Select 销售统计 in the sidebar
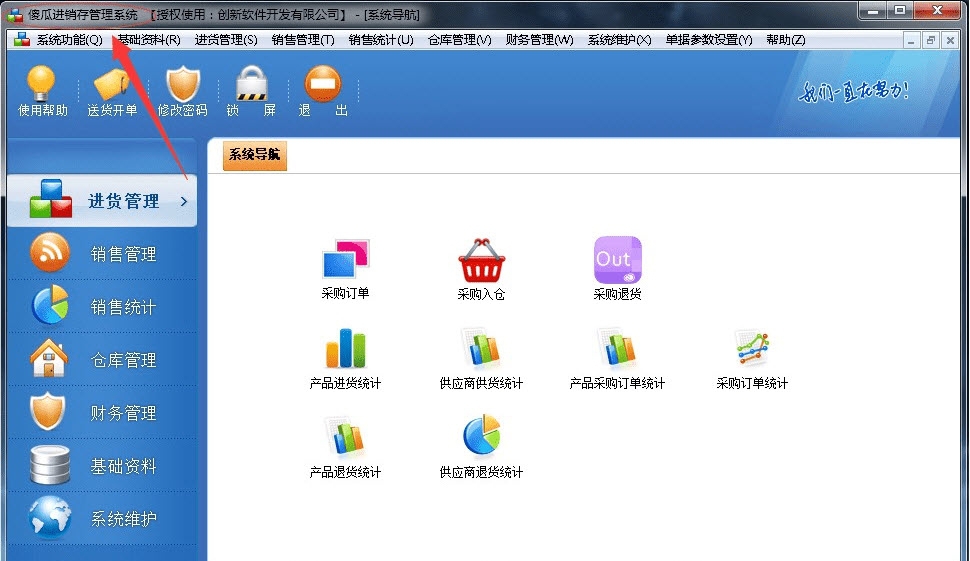Image resolution: width=970 pixels, height=561 pixels. [102, 307]
